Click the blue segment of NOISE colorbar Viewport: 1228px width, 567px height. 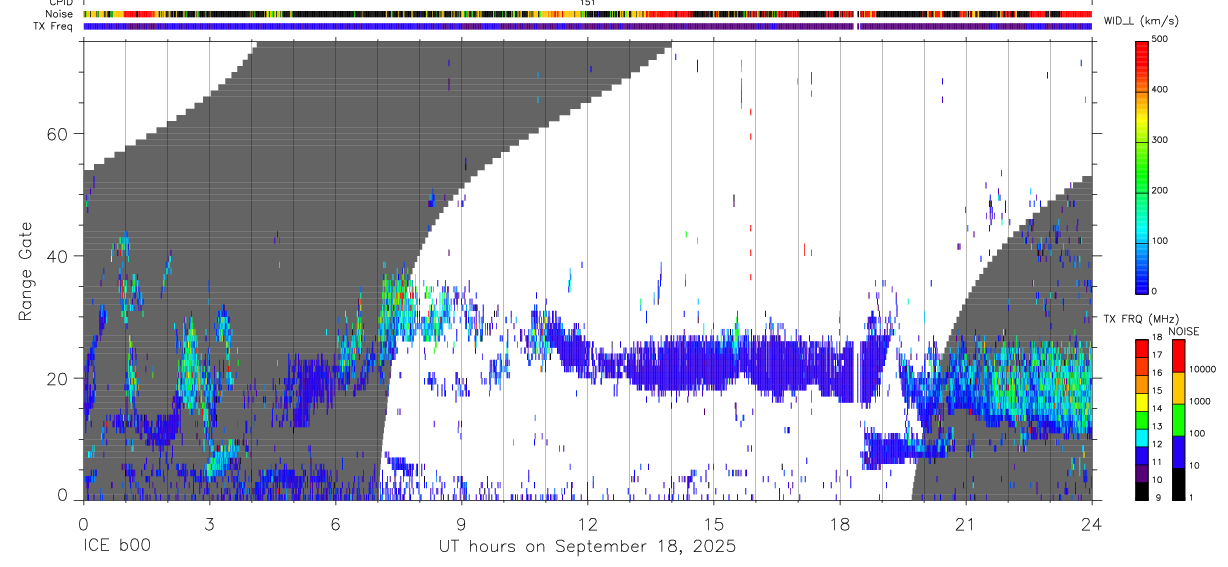(1179, 452)
